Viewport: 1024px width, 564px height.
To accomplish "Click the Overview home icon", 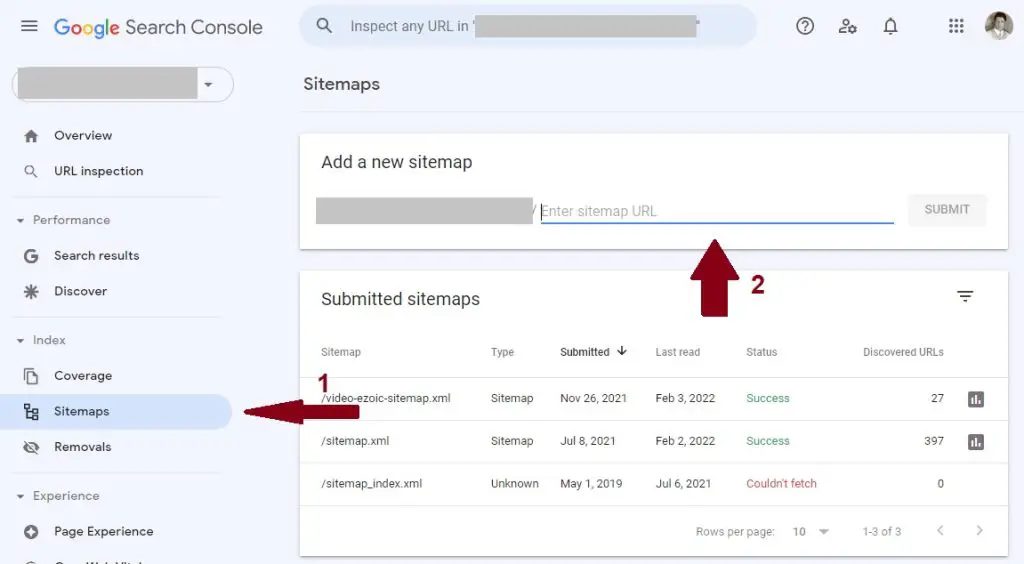I will click(x=31, y=136).
